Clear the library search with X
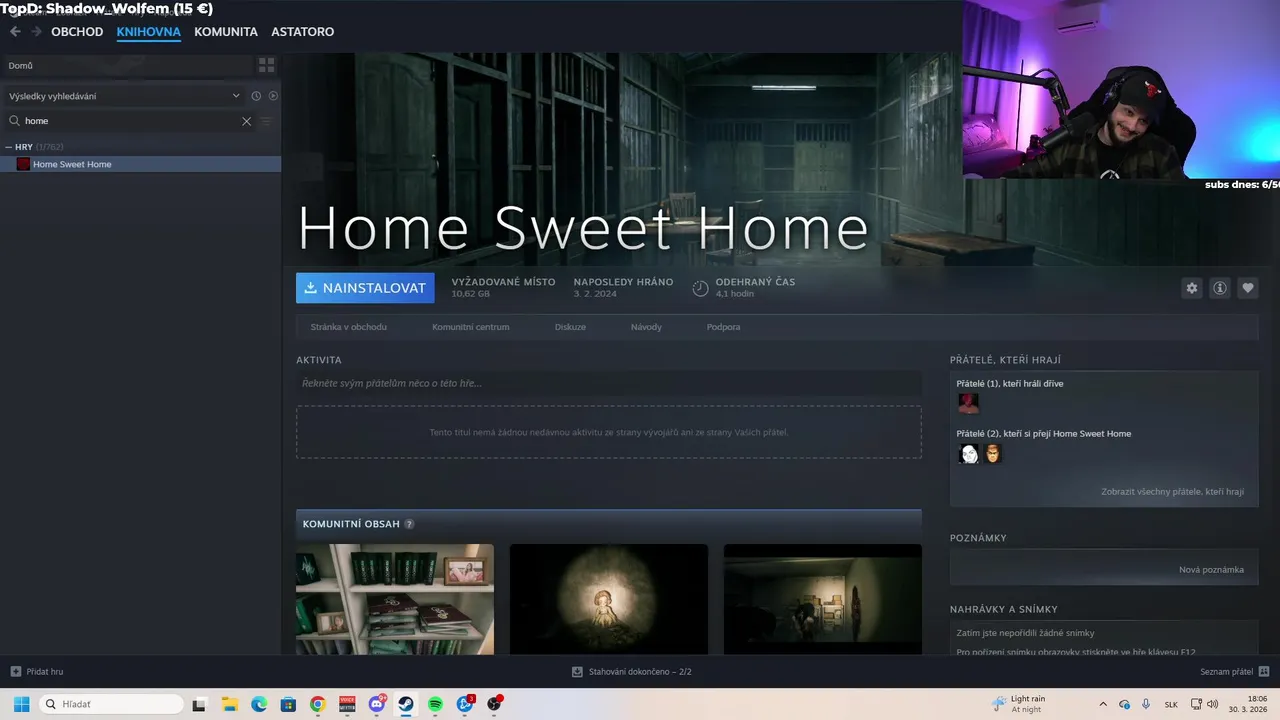This screenshot has width=1280, height=720. click(246, 121)
